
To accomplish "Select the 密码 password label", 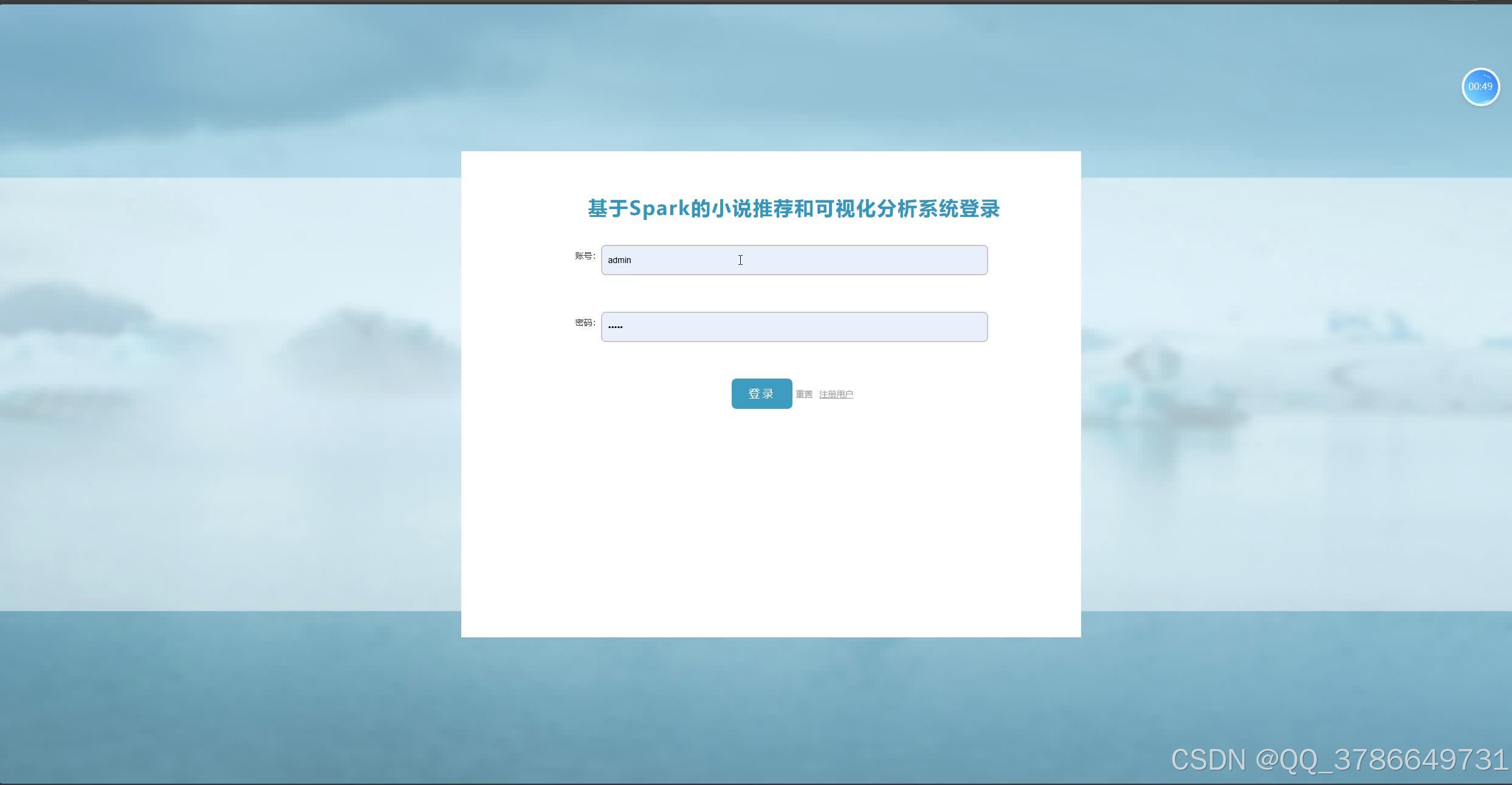I will point(584,323).
